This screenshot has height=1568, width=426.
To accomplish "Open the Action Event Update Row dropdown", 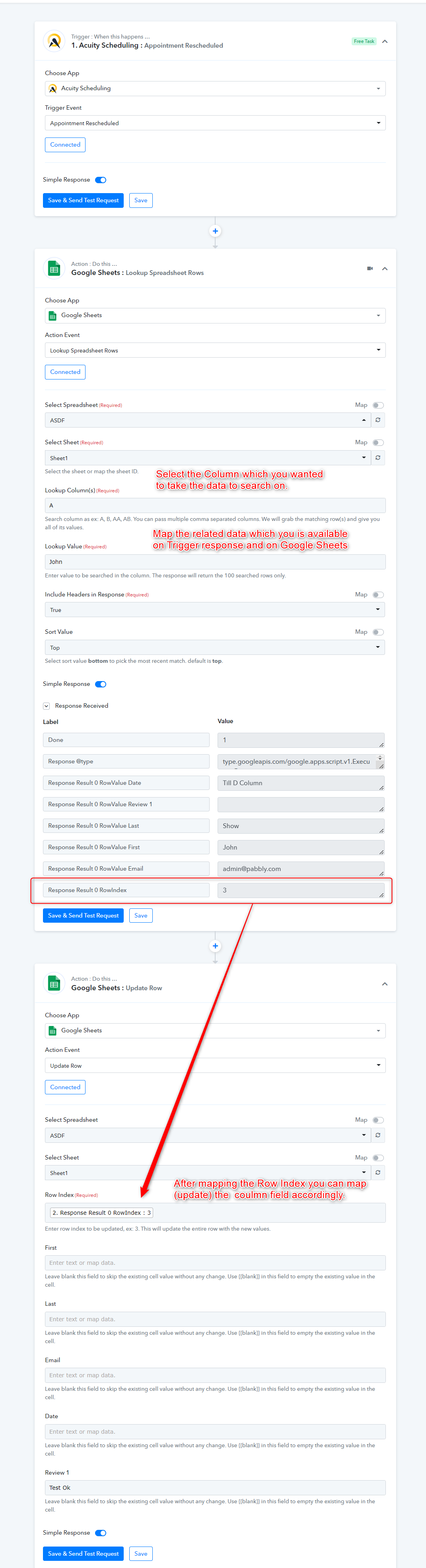I will click(215, 1066).
